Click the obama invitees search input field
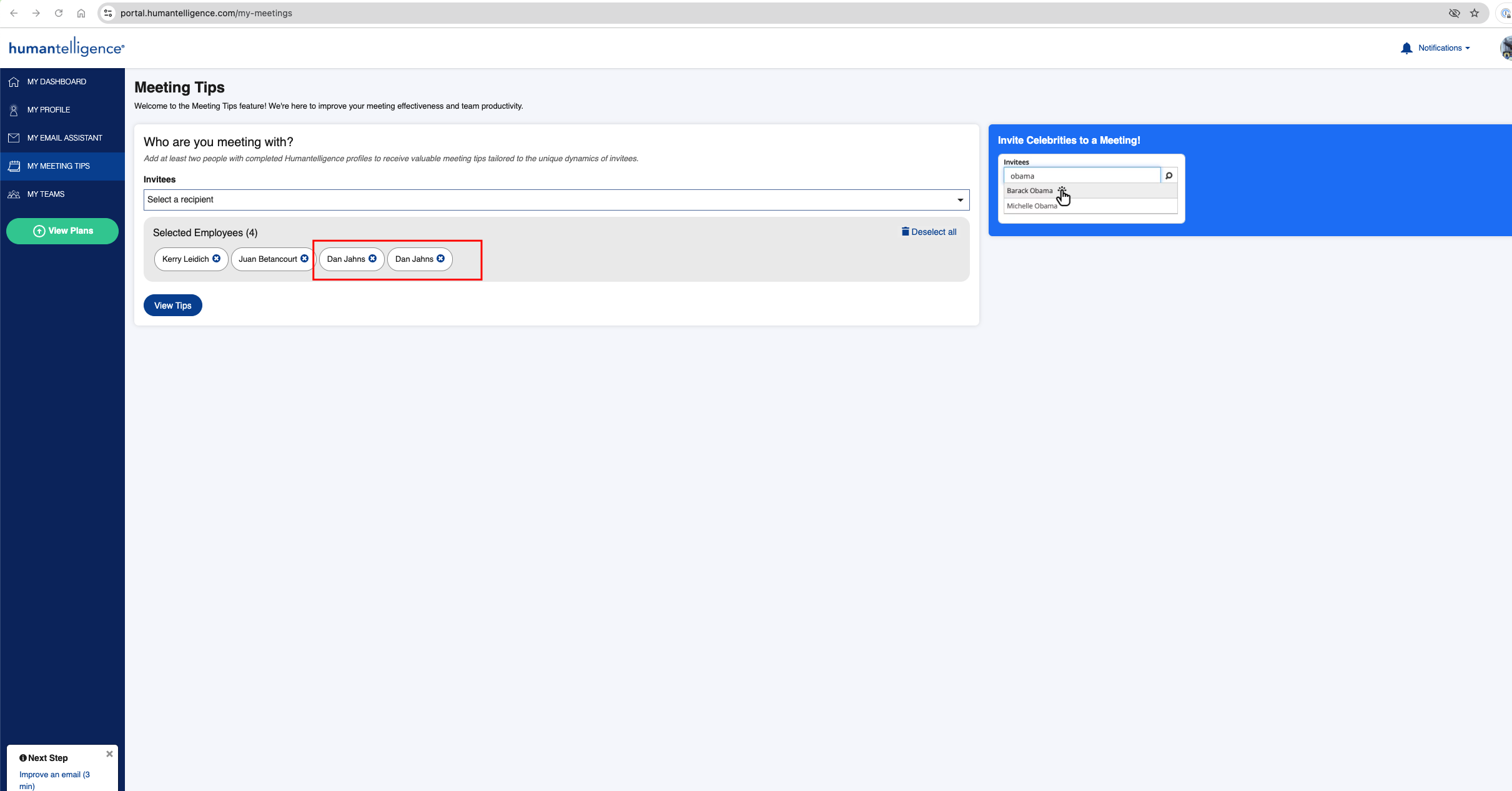 [1083, 175]
